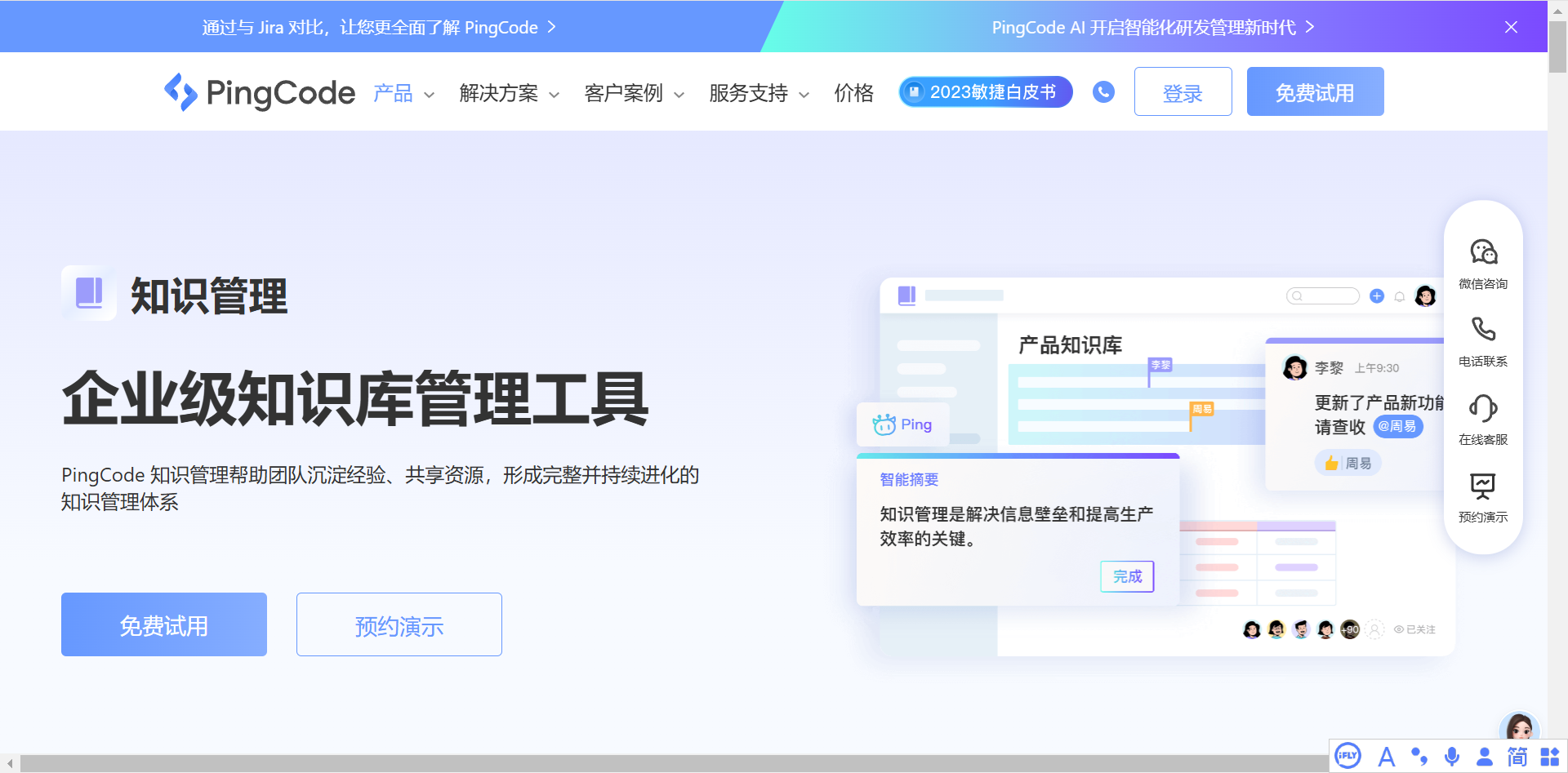Click the PingCode logo
This screenshot has height=773, width=1568.
click(260, 92)
